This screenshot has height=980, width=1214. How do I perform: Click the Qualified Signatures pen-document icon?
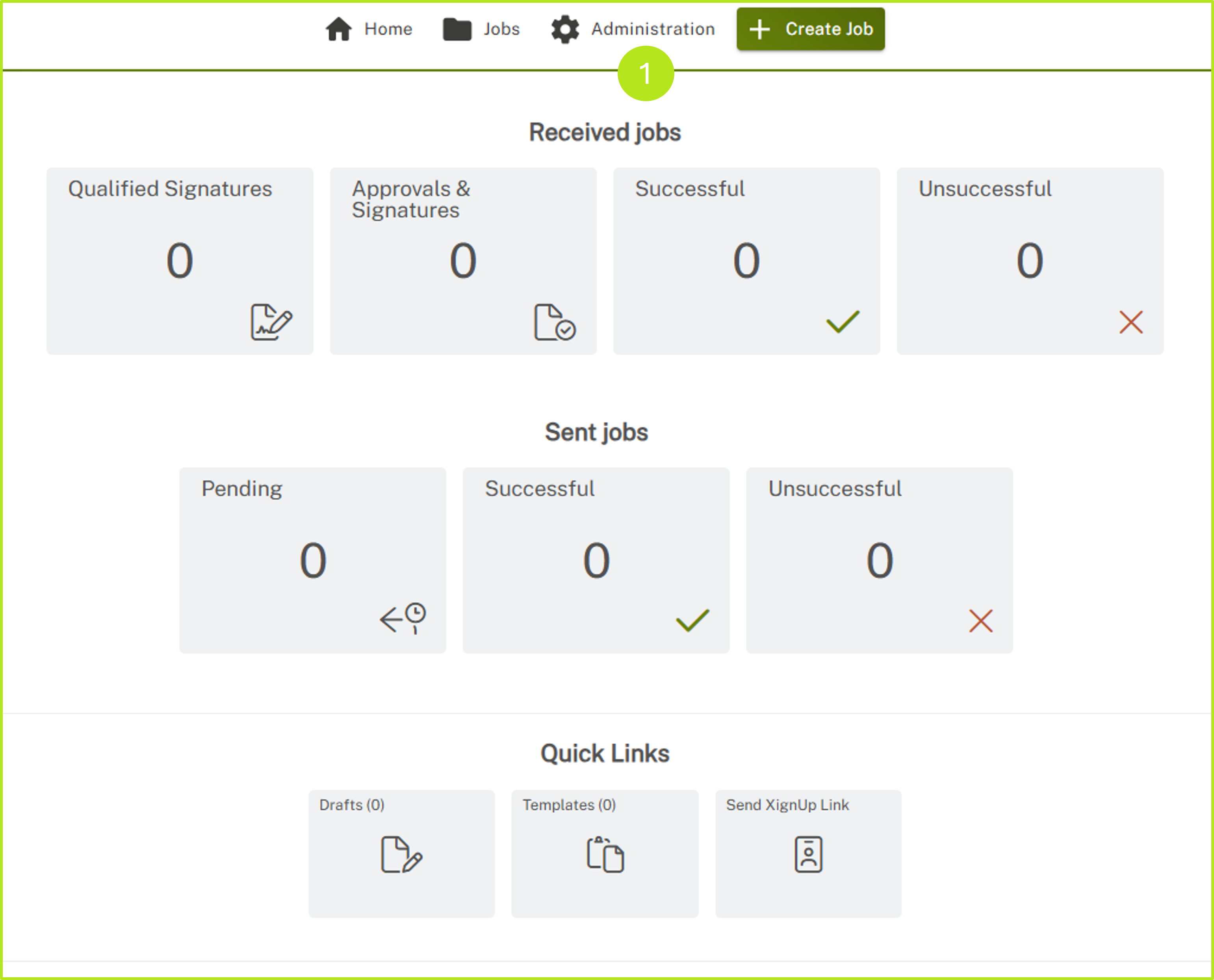coord(271,322)
